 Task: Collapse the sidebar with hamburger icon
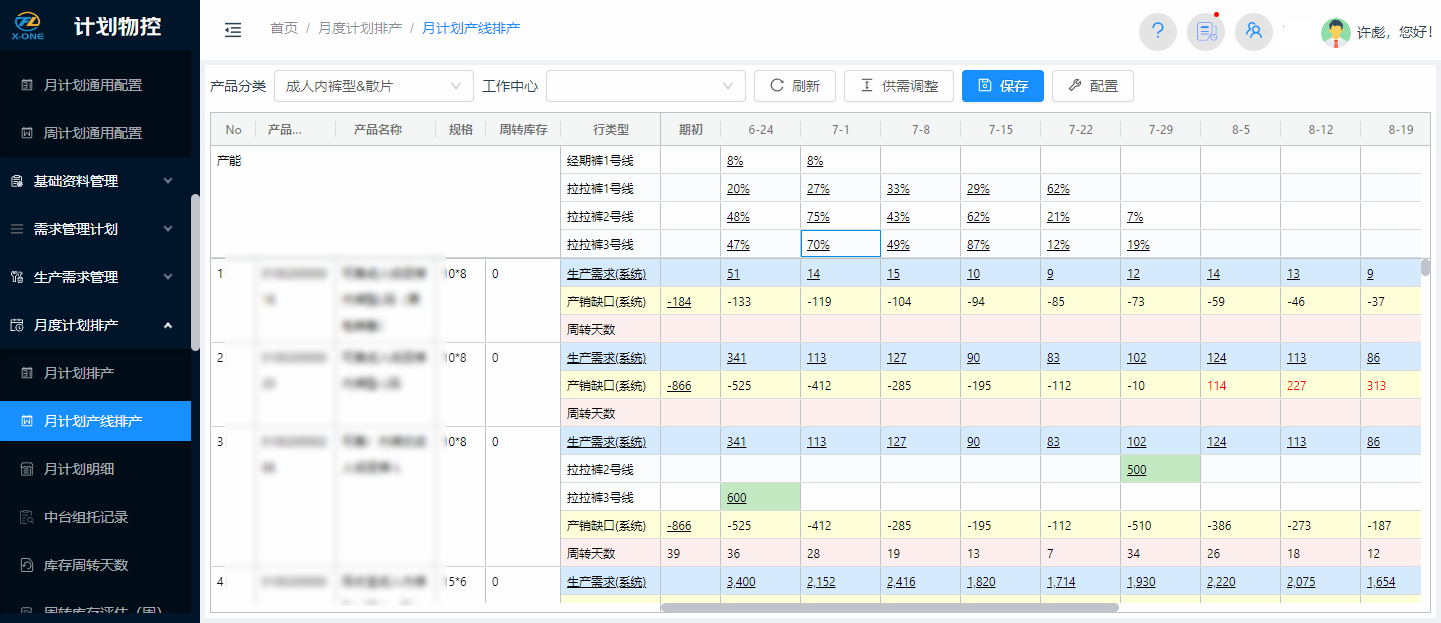click(233, 30)
